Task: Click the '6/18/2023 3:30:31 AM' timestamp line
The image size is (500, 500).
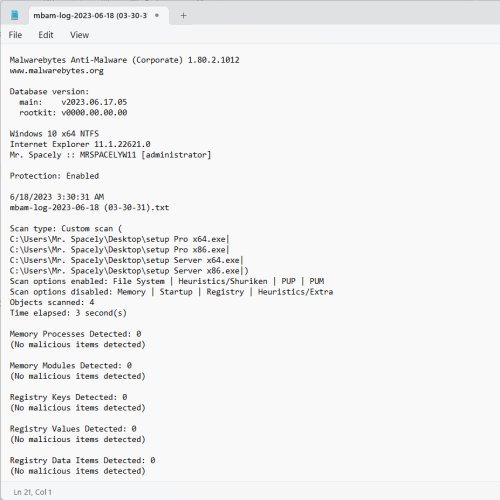Action: [57, 197]
